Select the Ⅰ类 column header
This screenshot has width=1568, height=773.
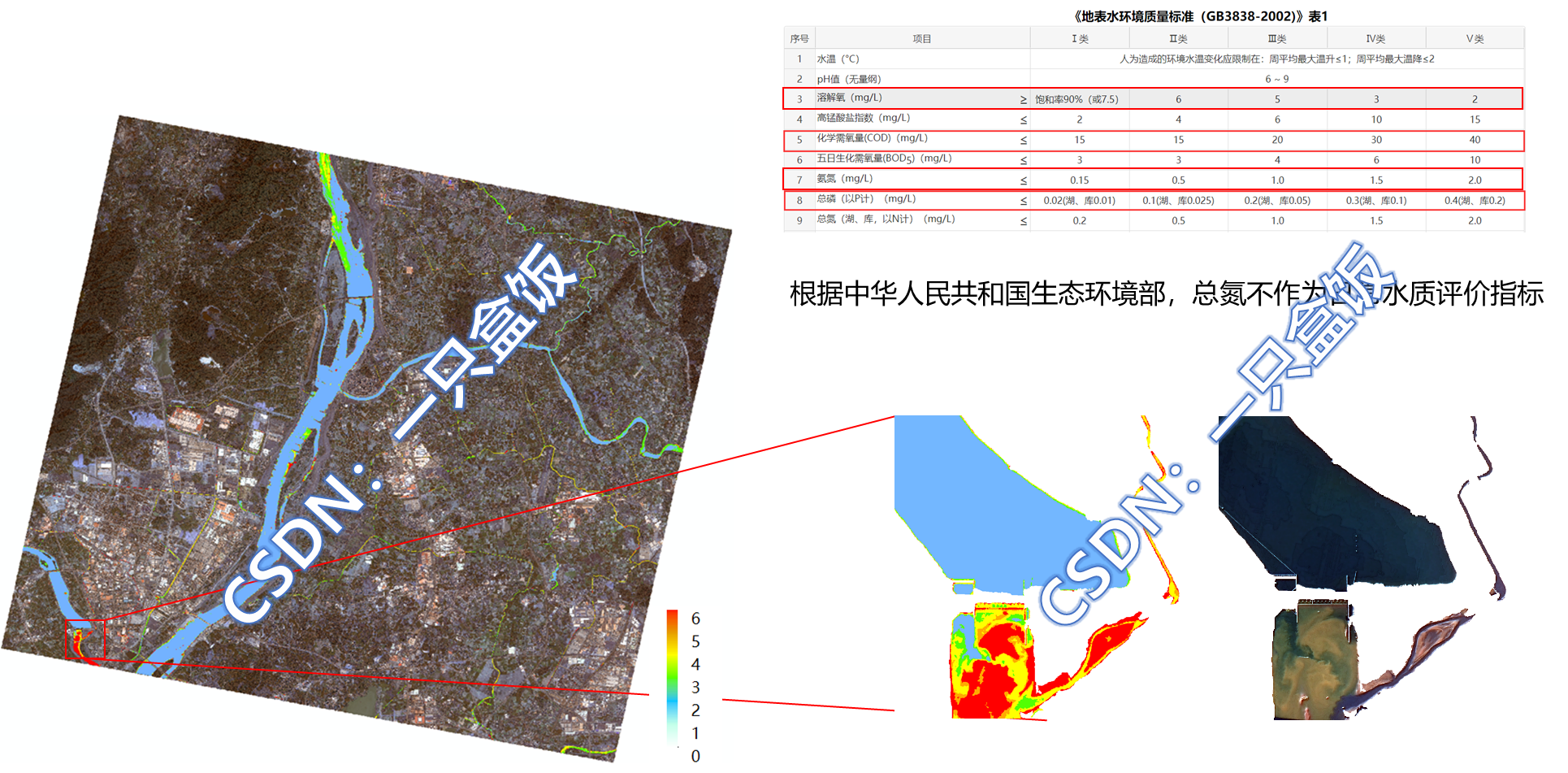tap(1080, 39)
